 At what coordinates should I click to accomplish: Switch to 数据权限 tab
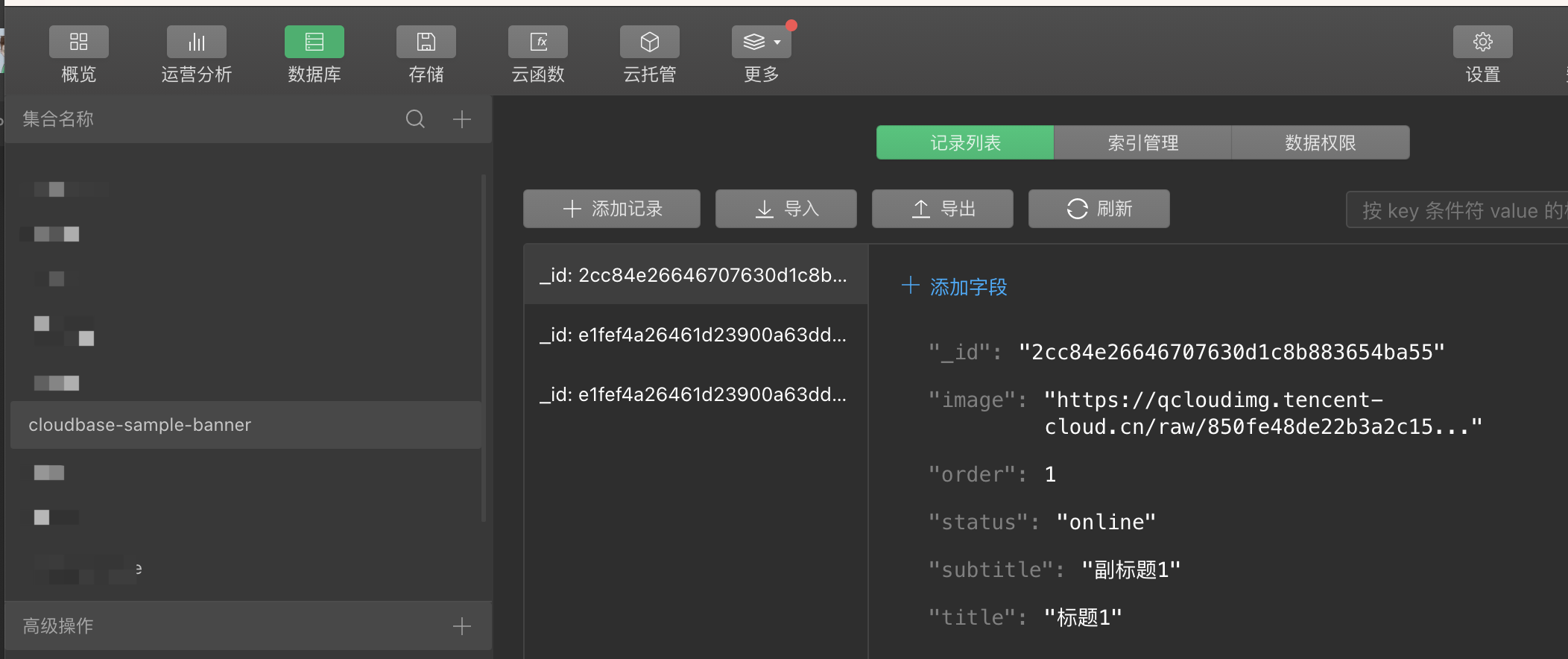click(1320, 142)
